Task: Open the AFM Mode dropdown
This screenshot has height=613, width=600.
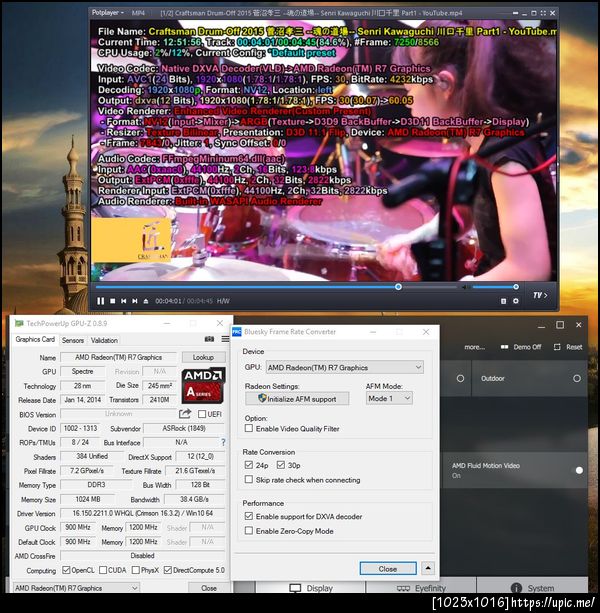Action: pos(389,398)
